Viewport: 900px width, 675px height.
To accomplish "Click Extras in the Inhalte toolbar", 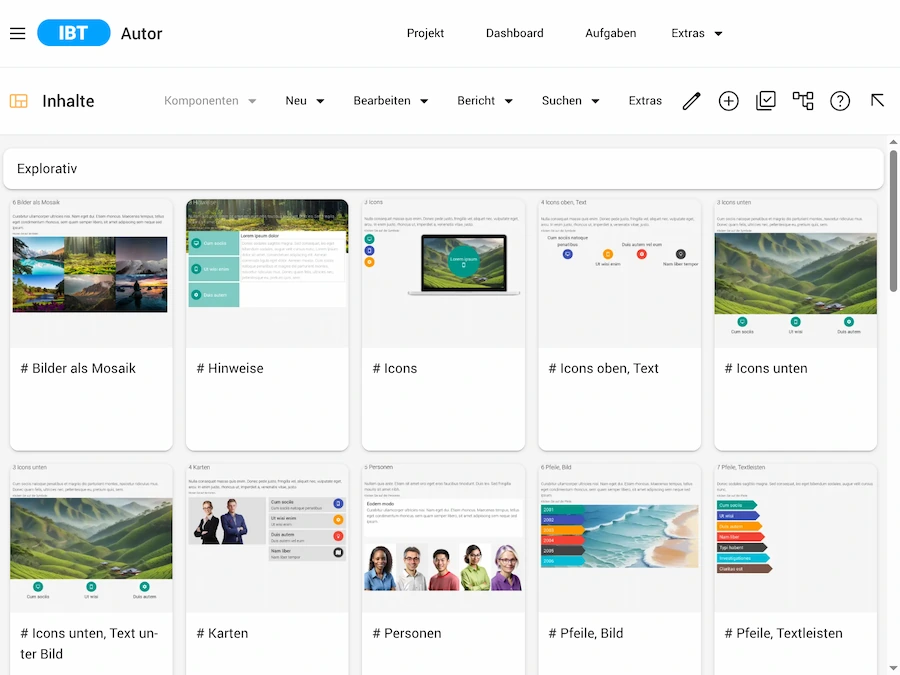I will coord(645,101).
